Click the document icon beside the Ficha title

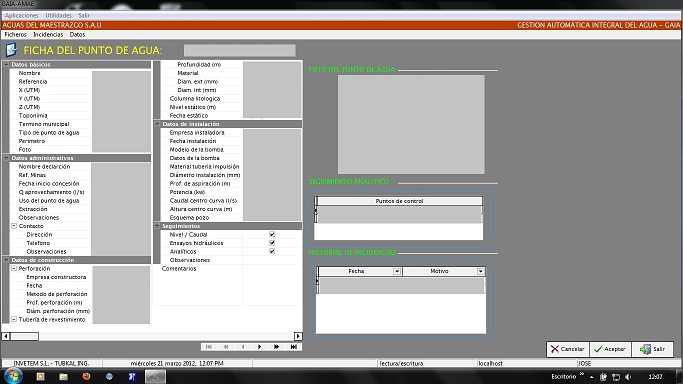11,50
